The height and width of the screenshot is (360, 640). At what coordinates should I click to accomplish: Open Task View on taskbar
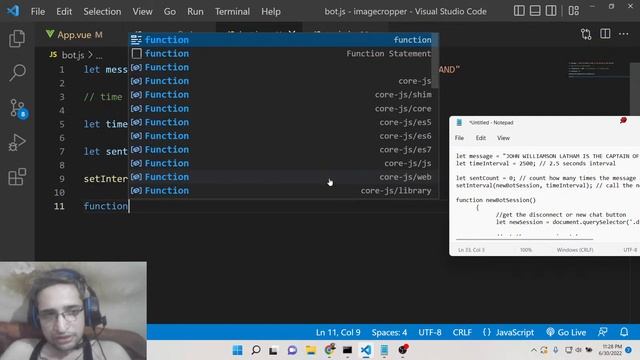(273, 350)
